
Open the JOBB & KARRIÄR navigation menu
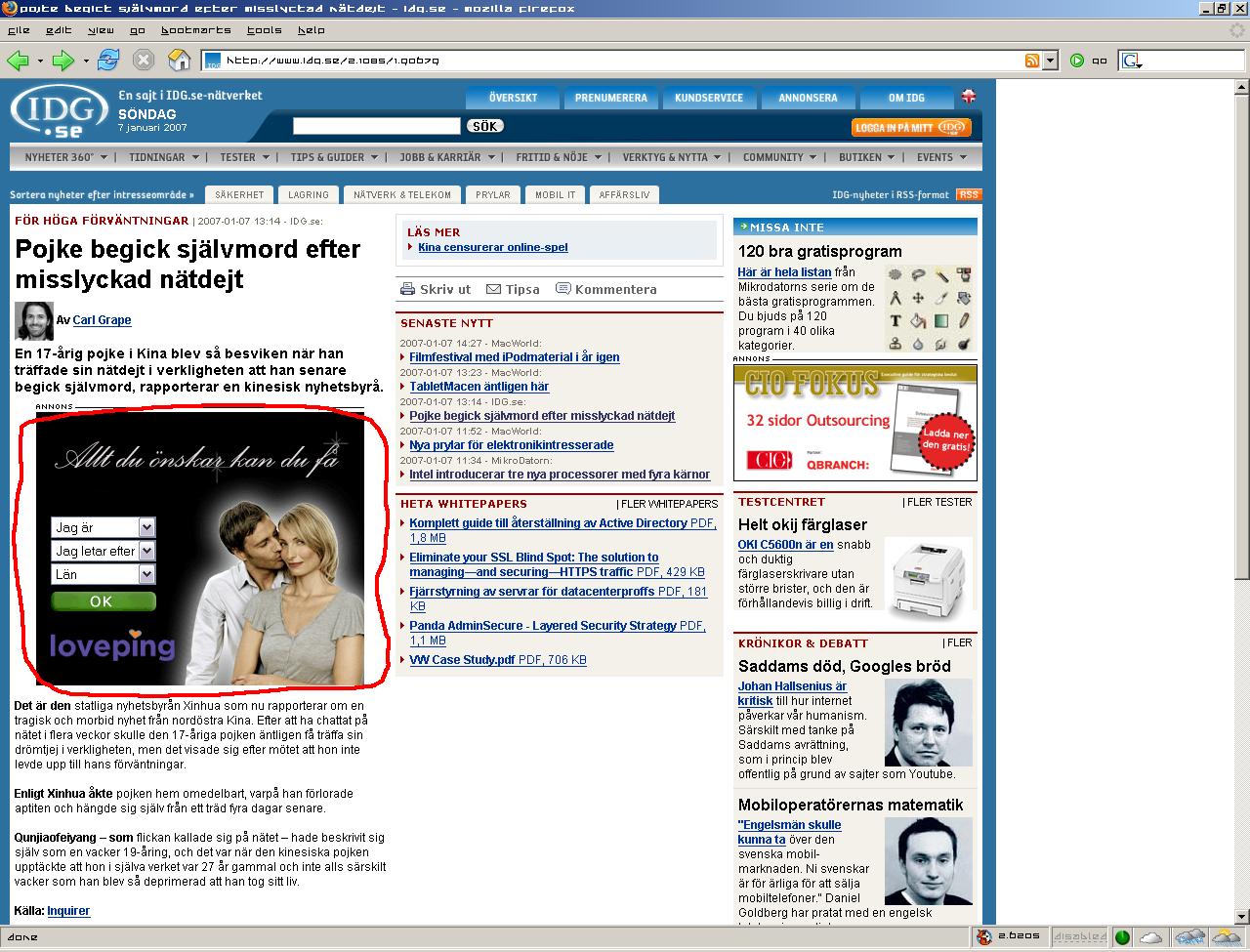point(446,157)
